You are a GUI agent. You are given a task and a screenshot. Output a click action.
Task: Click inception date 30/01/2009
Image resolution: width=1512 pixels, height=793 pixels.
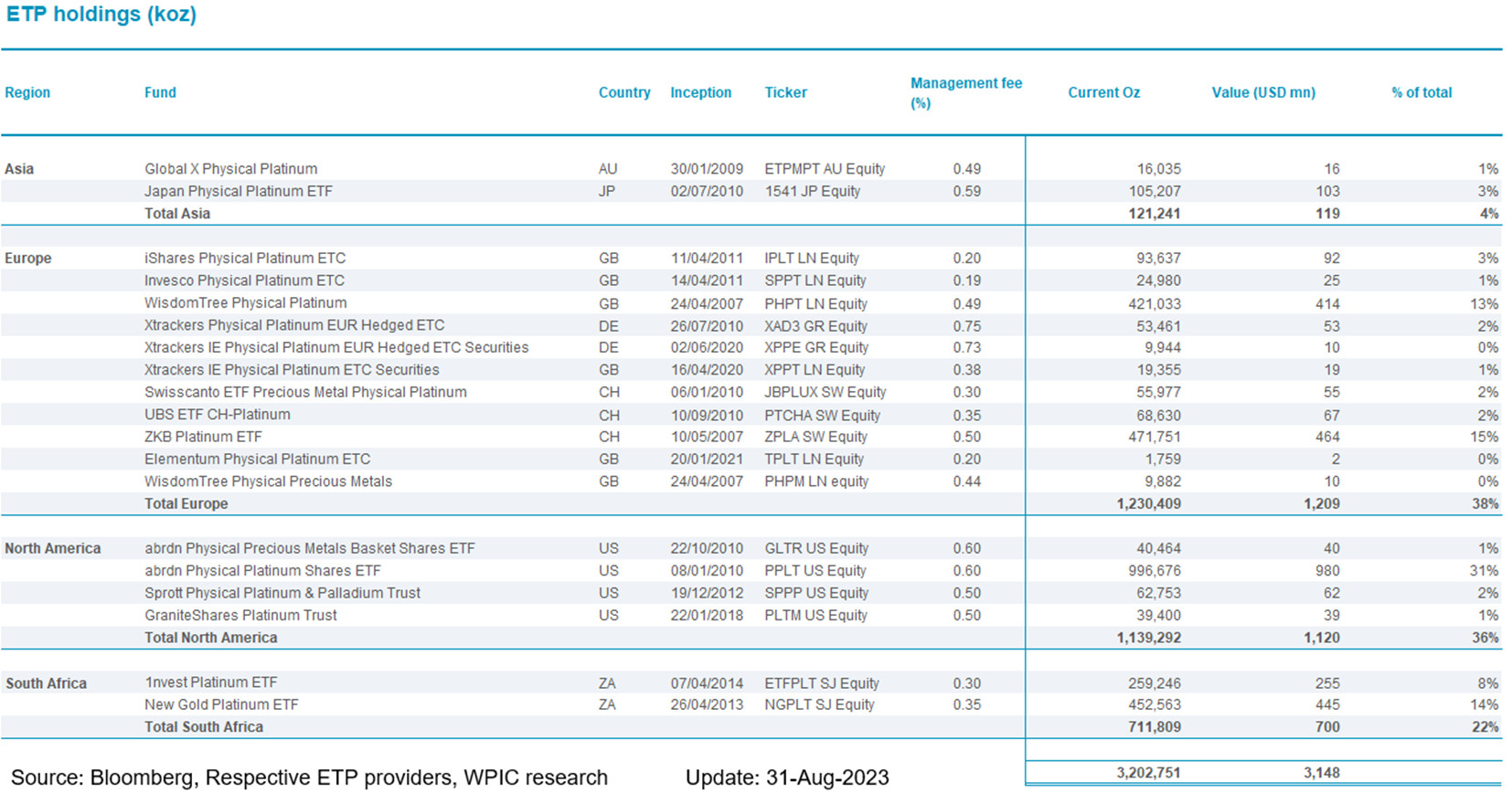[x=707, y=169]
